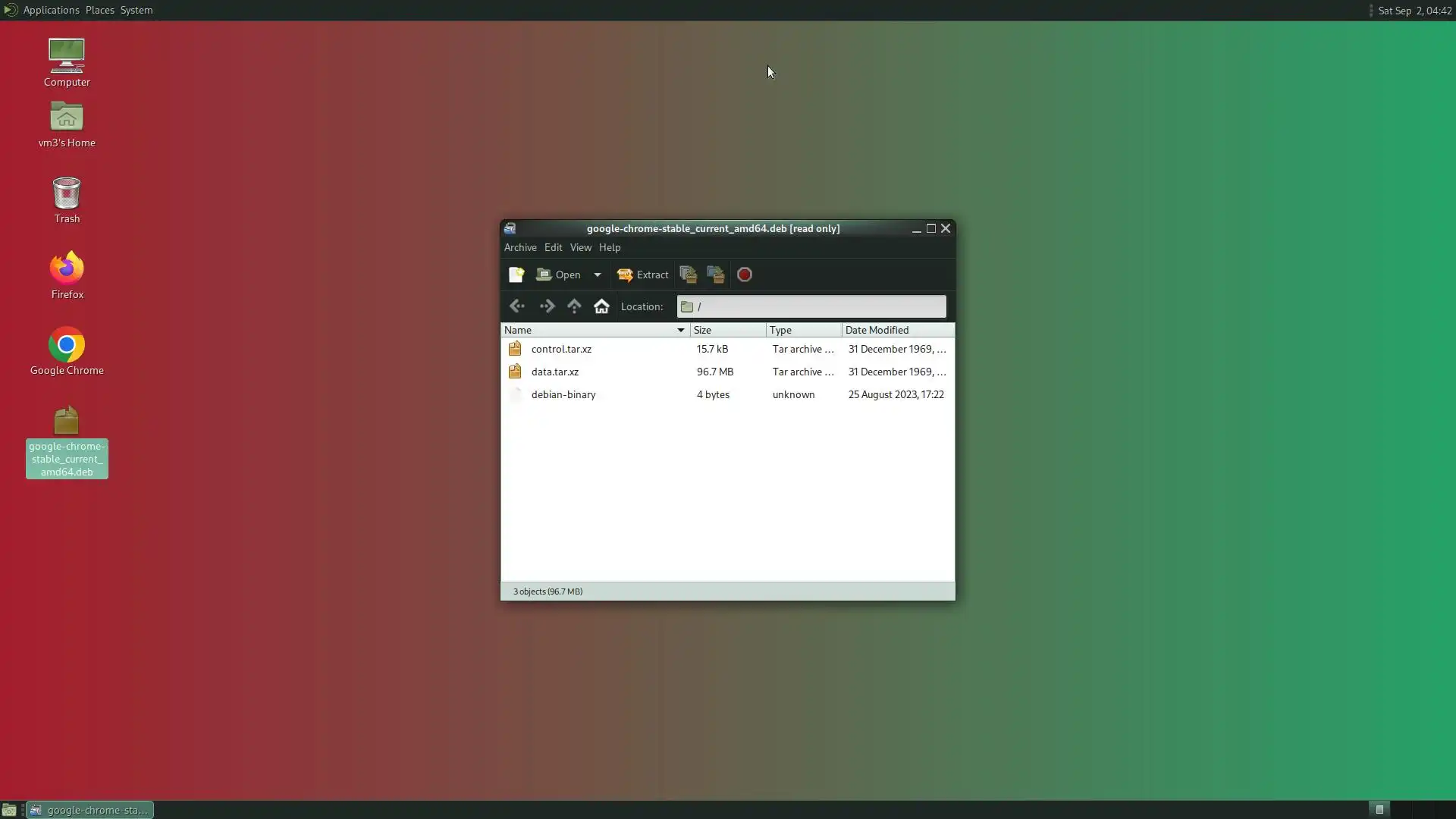
Task: Expand the Open recent dropdown arrow
Action: pyautogui.click(x=598, y=275)
